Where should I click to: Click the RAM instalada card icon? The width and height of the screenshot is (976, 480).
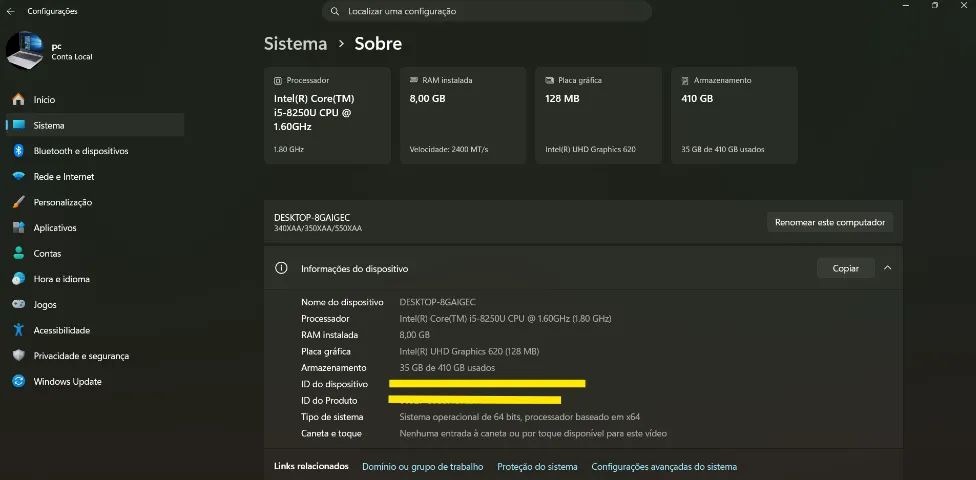tap(414, 80)
